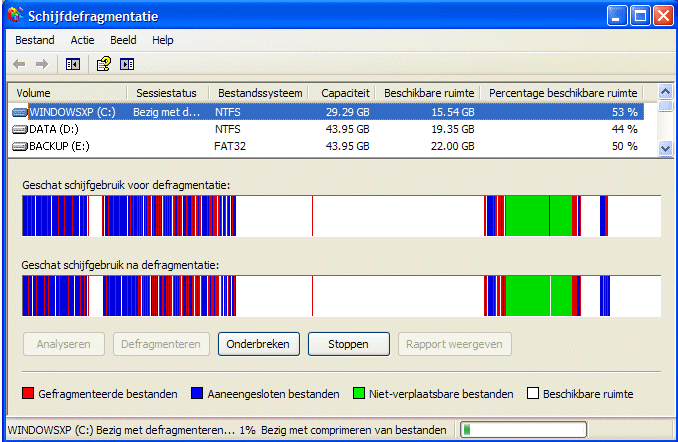Open the Help properties toolbar icon
Viewport: 678px width, 442px height.
point(103,64)
